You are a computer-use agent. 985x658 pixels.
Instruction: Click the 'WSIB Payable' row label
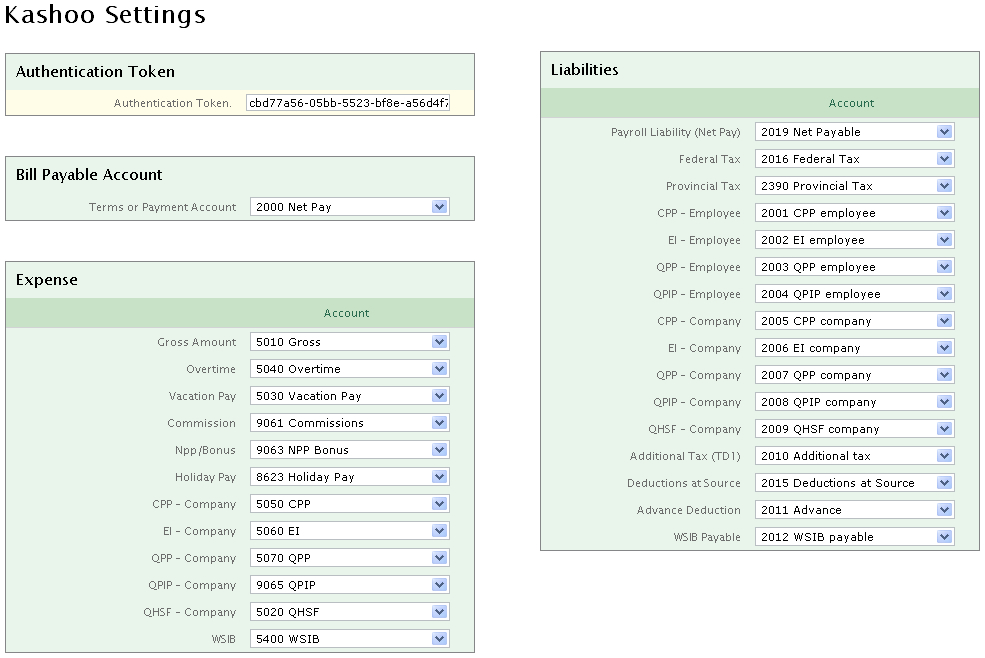[x=707, y=537]
